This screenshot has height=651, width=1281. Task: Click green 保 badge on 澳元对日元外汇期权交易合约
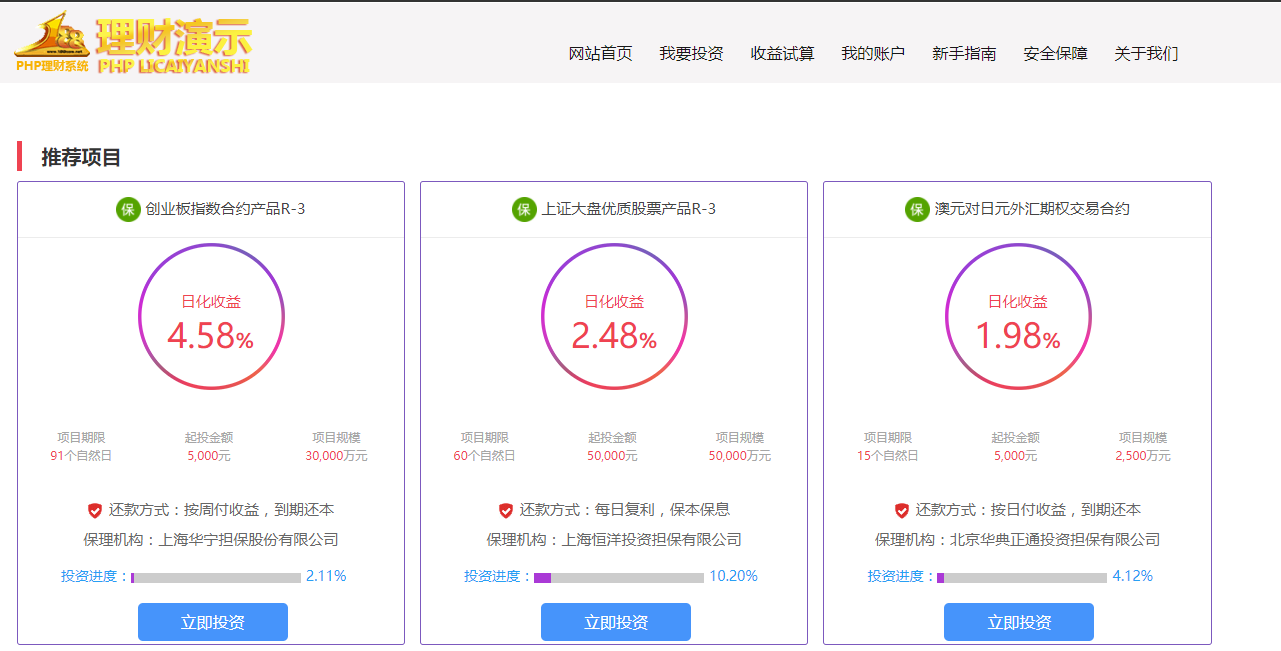(x=917, y=209)
